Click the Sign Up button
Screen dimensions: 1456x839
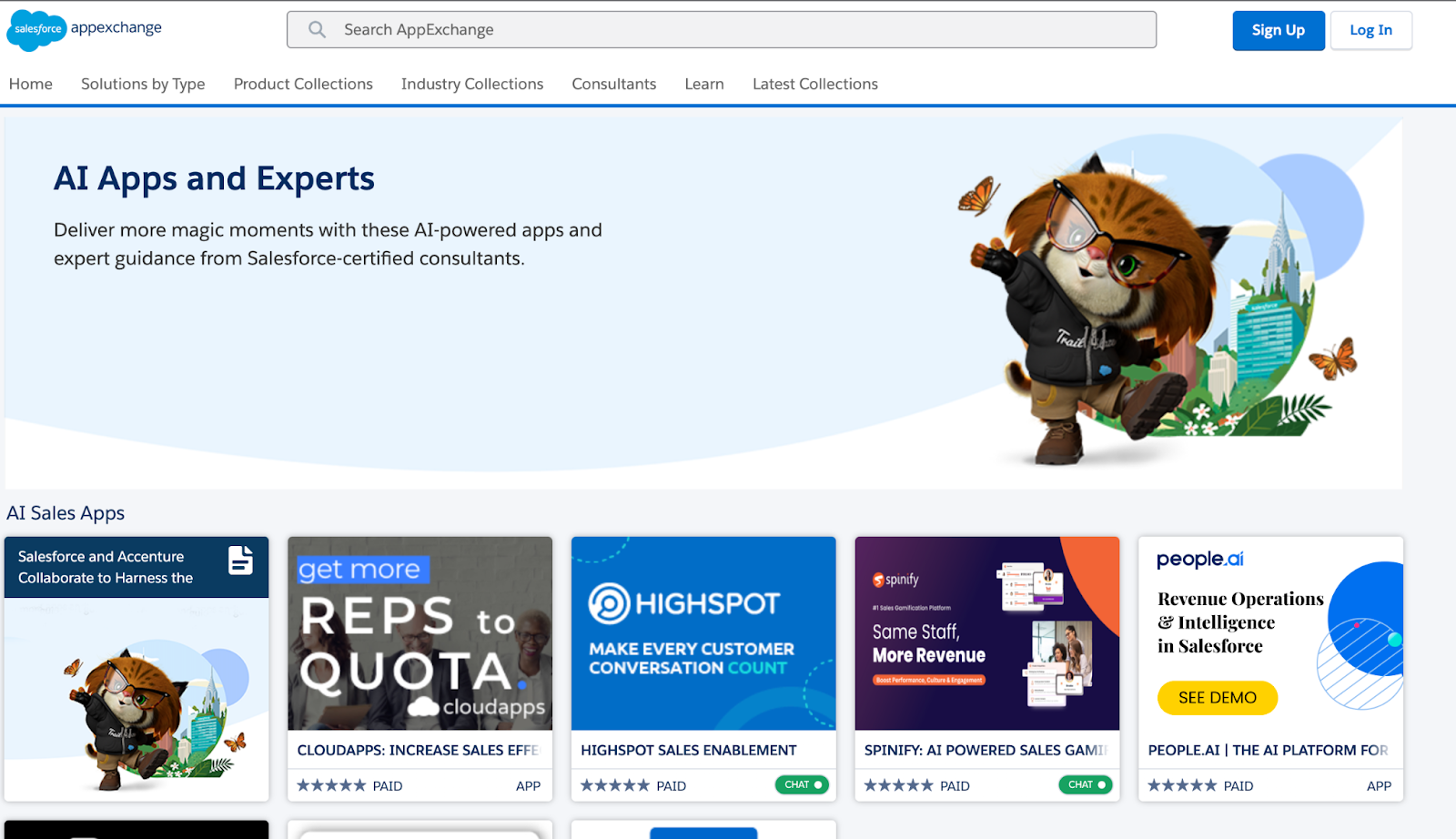[x=1278, y=29]
